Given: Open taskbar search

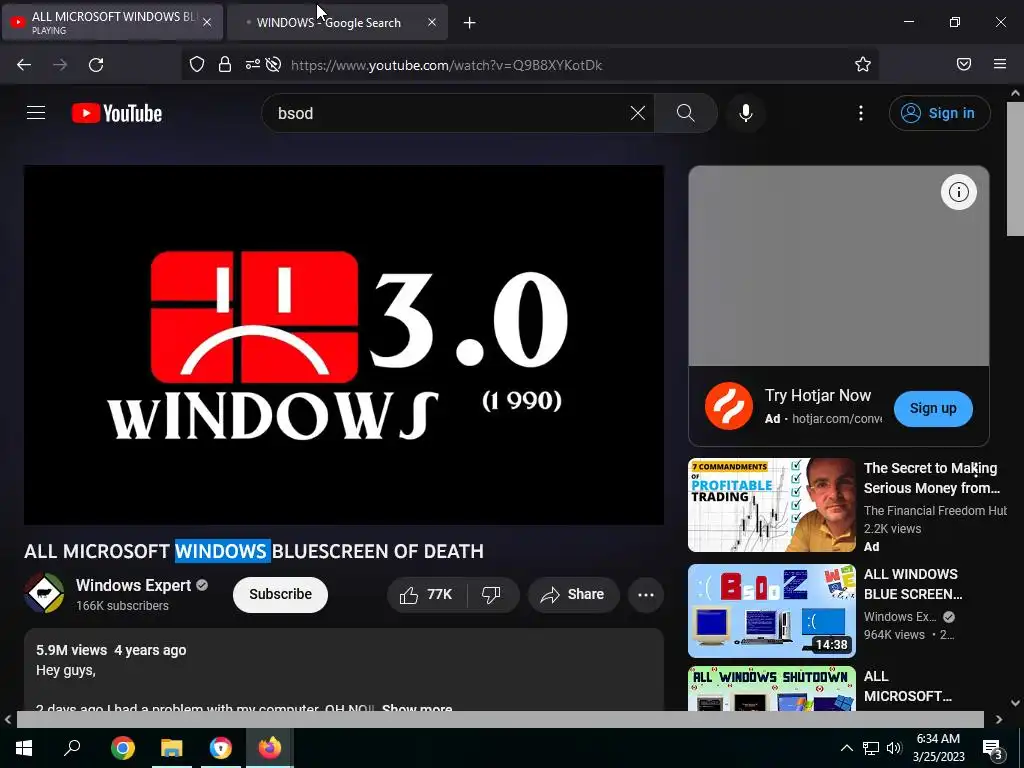Looking at the screenshot, I should 72,747.
